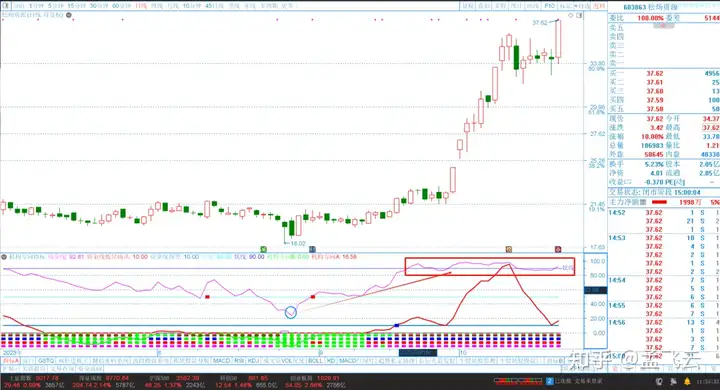This screenshot has width=720, height=390.
Task: Open the F10 company info button
Action: [549, 6]
